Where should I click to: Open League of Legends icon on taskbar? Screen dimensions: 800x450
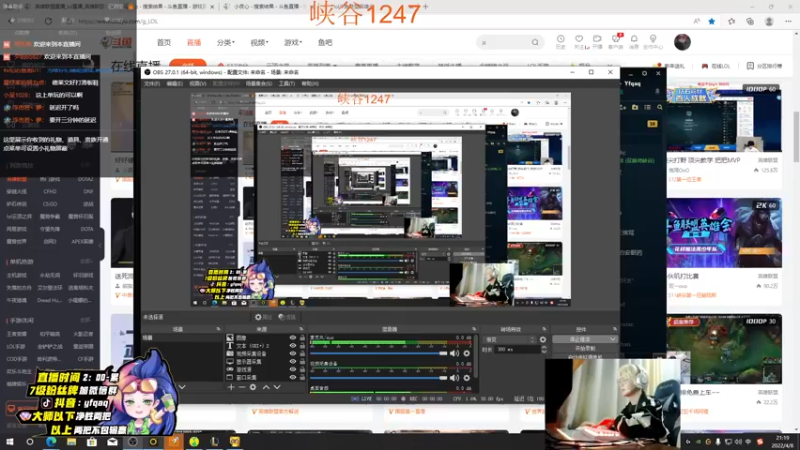215,442
